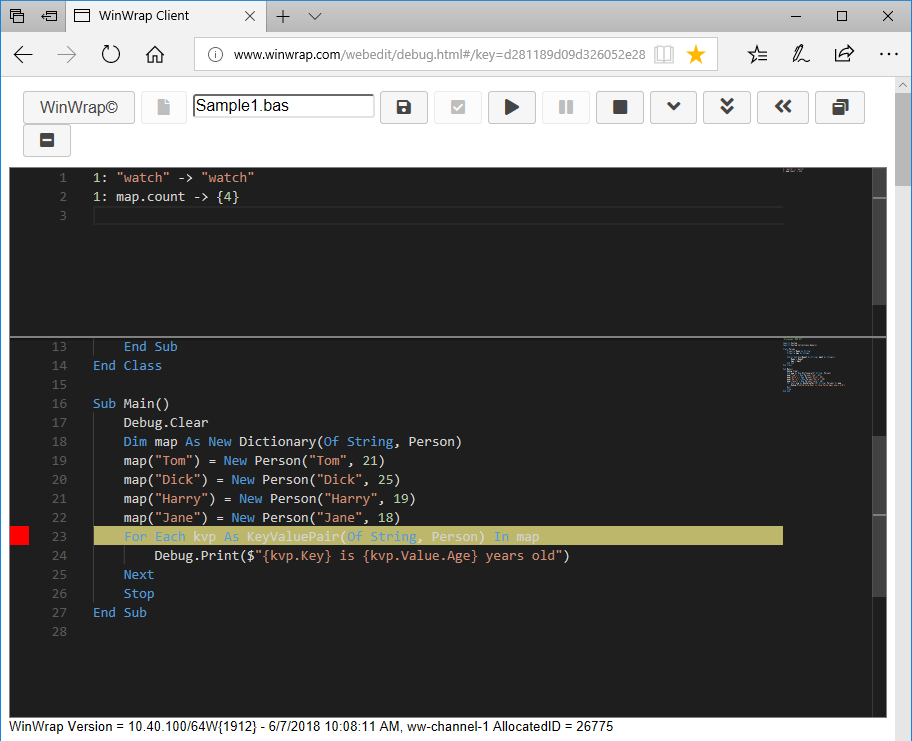Open the browser tab list dropdown chevron
This screenshot has height=741, width=912.
[315, 16]
